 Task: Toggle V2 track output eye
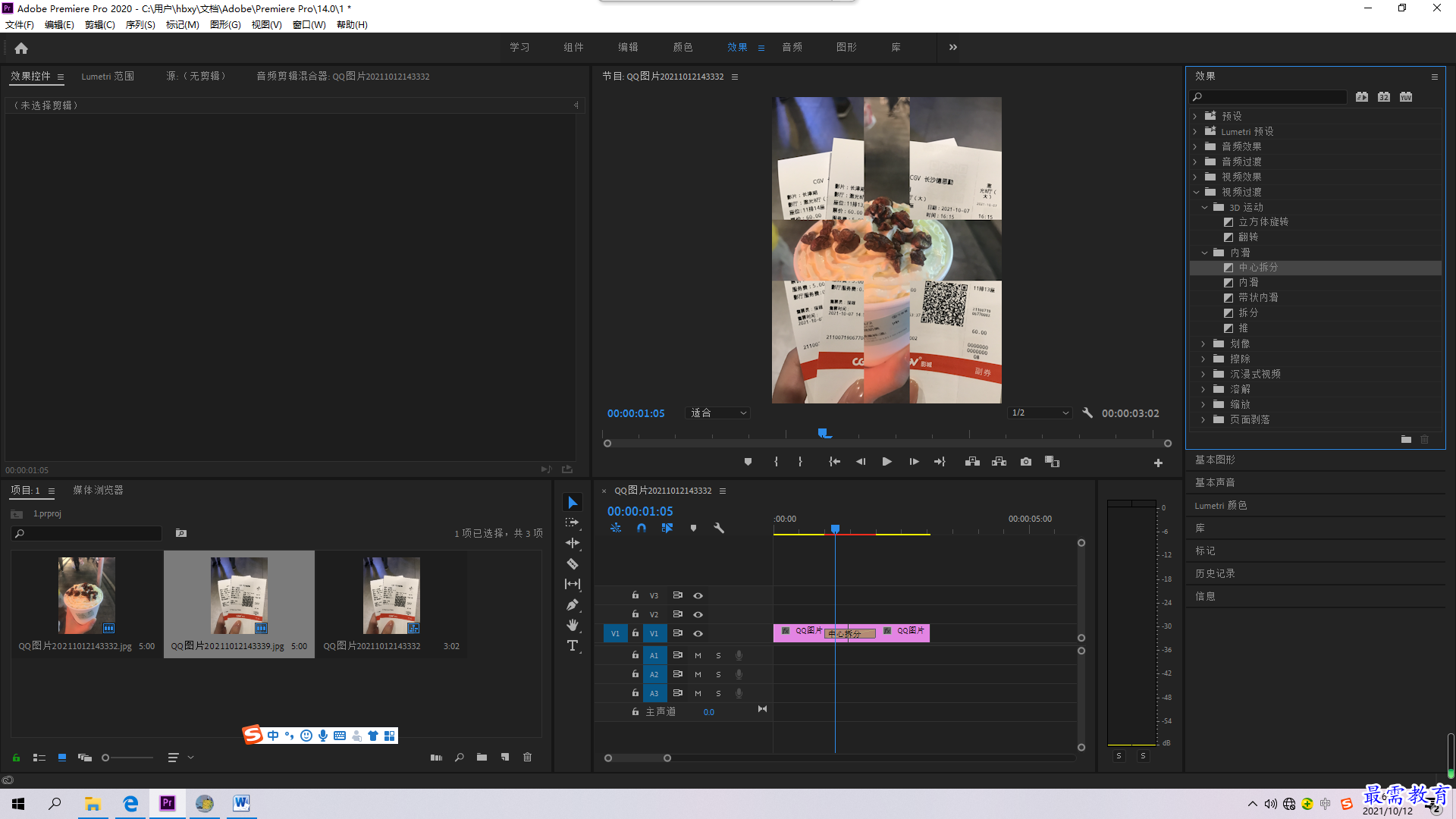[698, 614]
